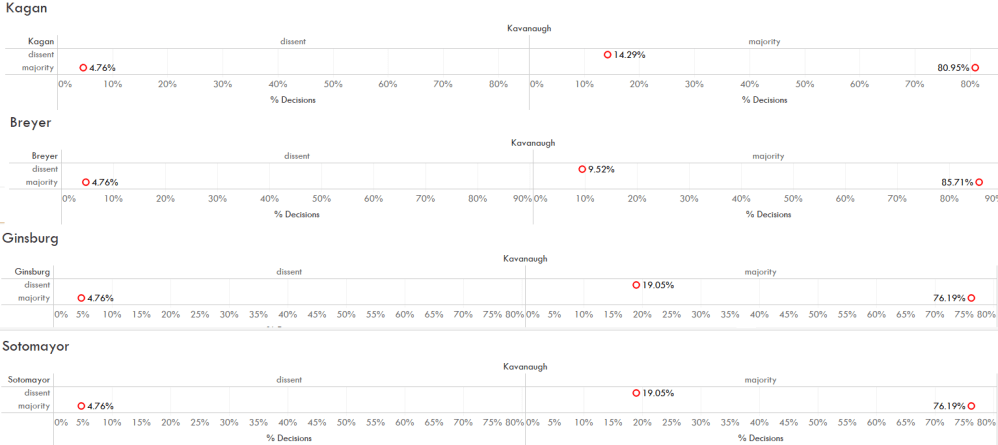Click the large Sotomayor chart title
998x445 pixels.
pos(35,347)
